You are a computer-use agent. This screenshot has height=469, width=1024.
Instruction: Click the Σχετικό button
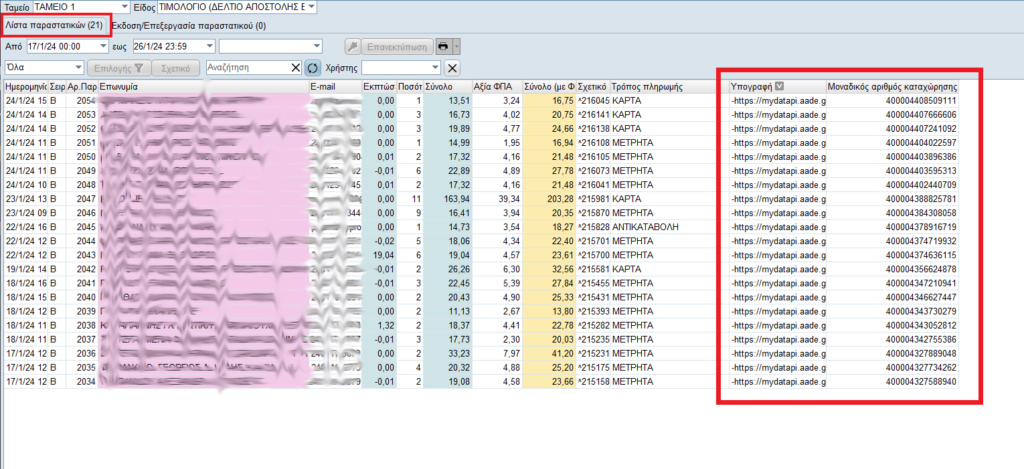coord(176,68)
